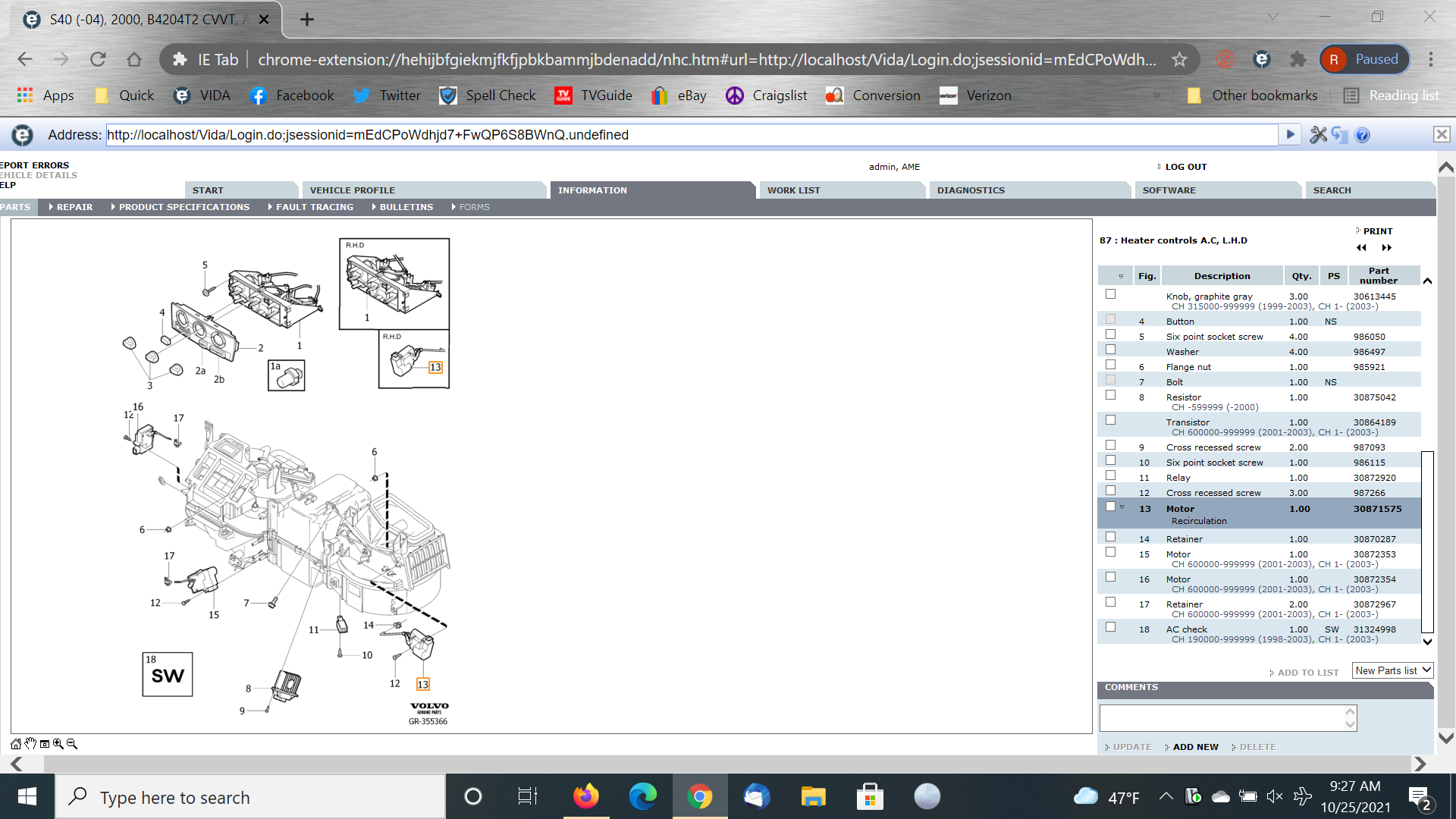Click the zoom in magnifier below diagram
Screen dimensions: 1456x819
coord(58,744)
